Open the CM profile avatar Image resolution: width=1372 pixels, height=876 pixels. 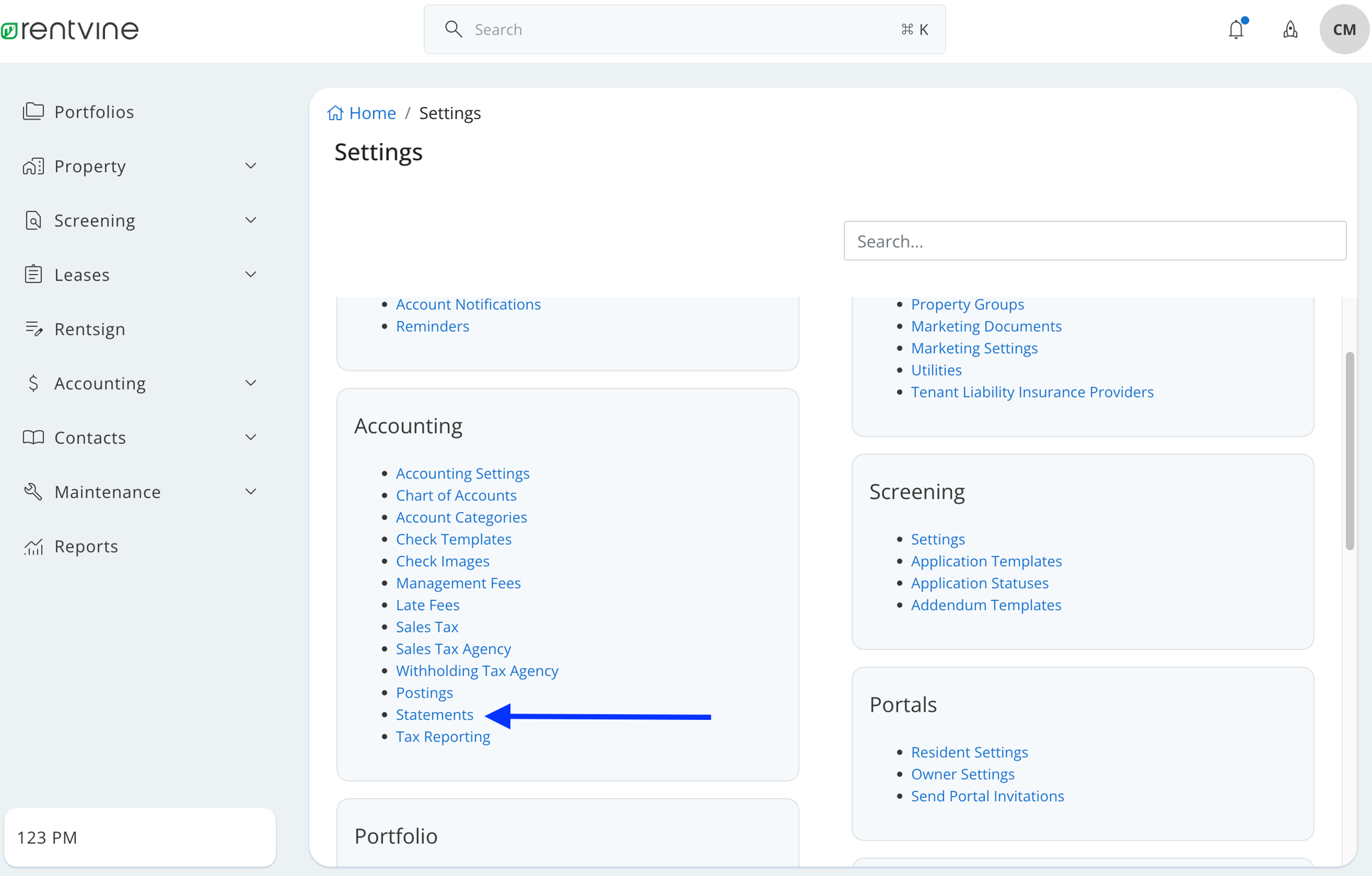pyautogui.click(x=1343, y=29)
